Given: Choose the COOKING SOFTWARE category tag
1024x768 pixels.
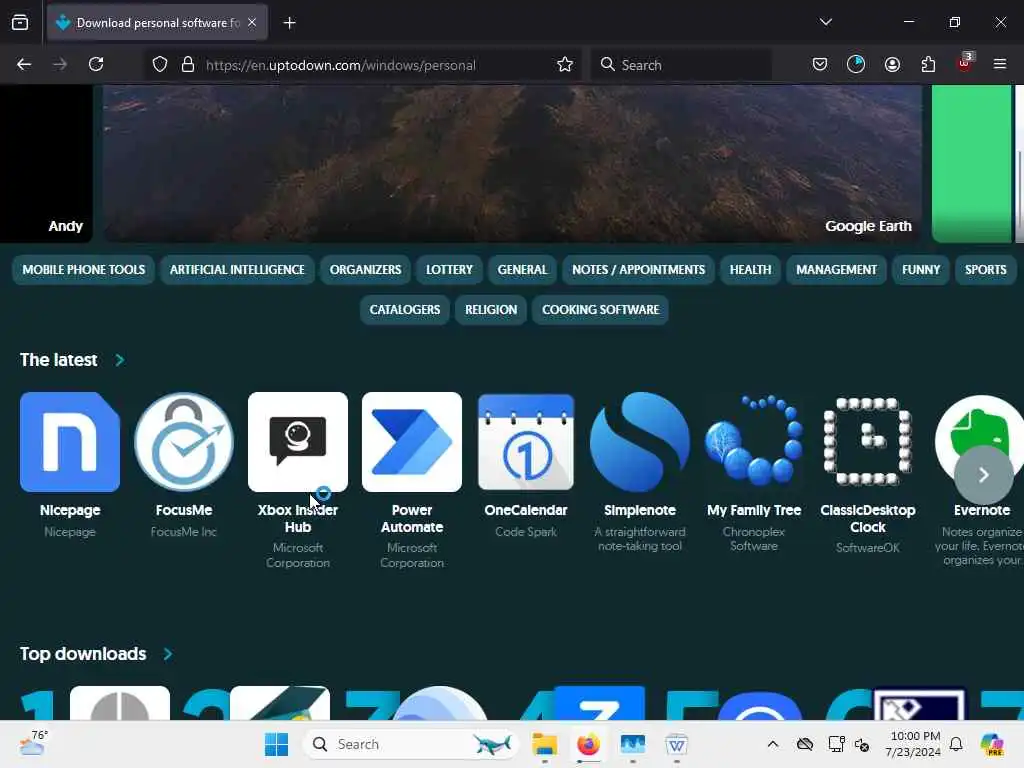Looking at the screenshot, I should 600,310.
